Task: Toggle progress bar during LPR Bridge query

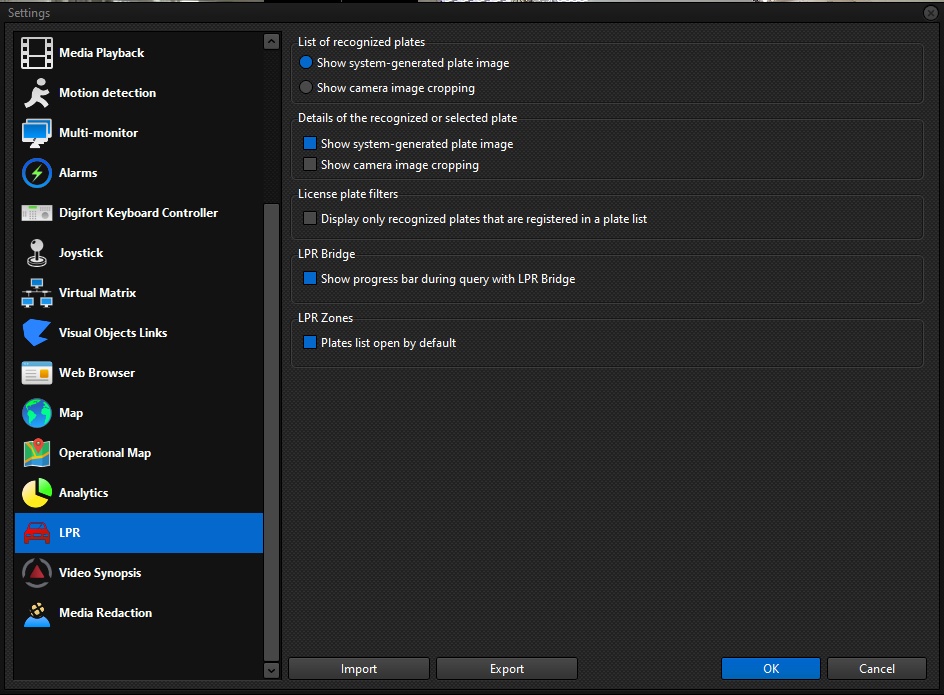Action: pos(310,278)
